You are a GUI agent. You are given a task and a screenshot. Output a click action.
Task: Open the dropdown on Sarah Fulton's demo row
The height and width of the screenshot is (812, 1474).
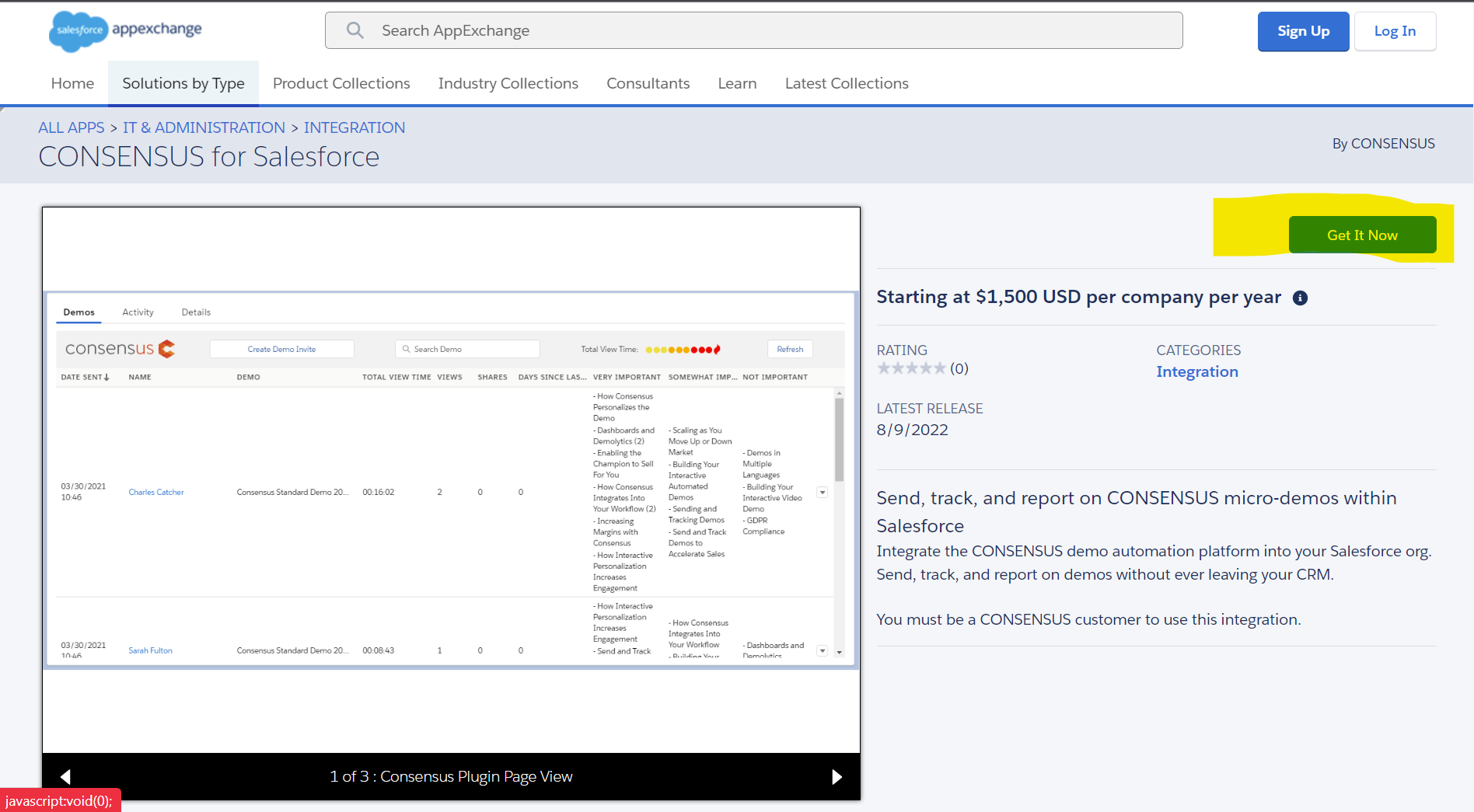[822, 650]
